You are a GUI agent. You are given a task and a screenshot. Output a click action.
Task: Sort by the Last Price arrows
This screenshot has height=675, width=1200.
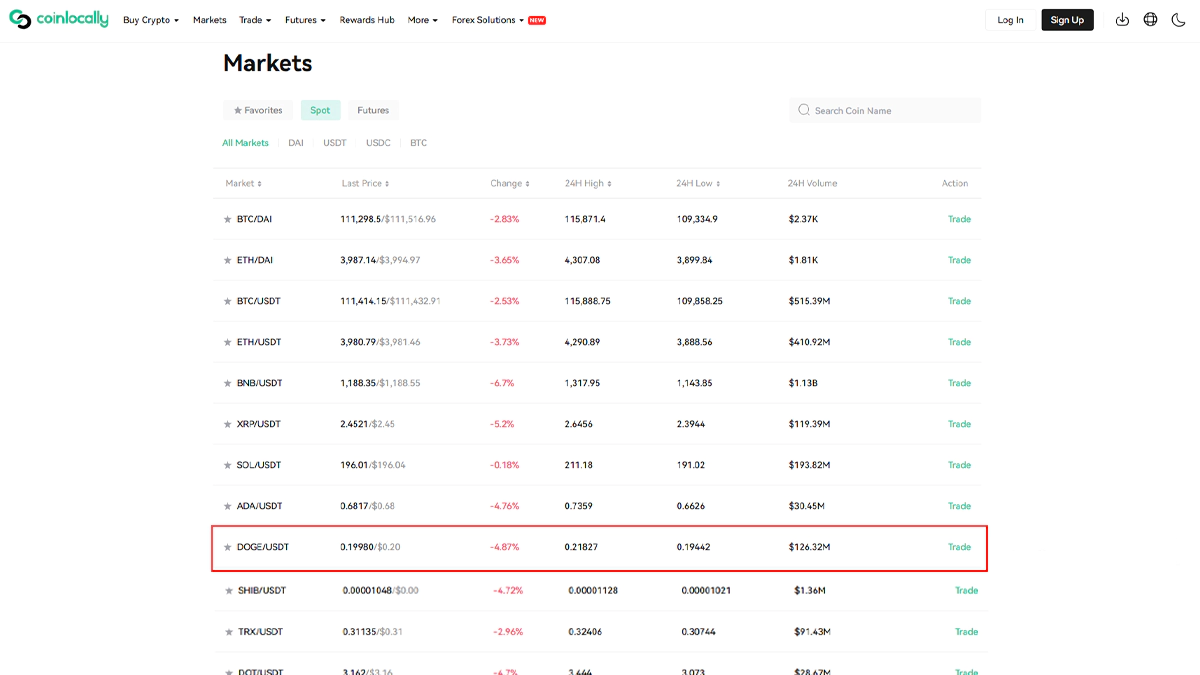(387, 184)
